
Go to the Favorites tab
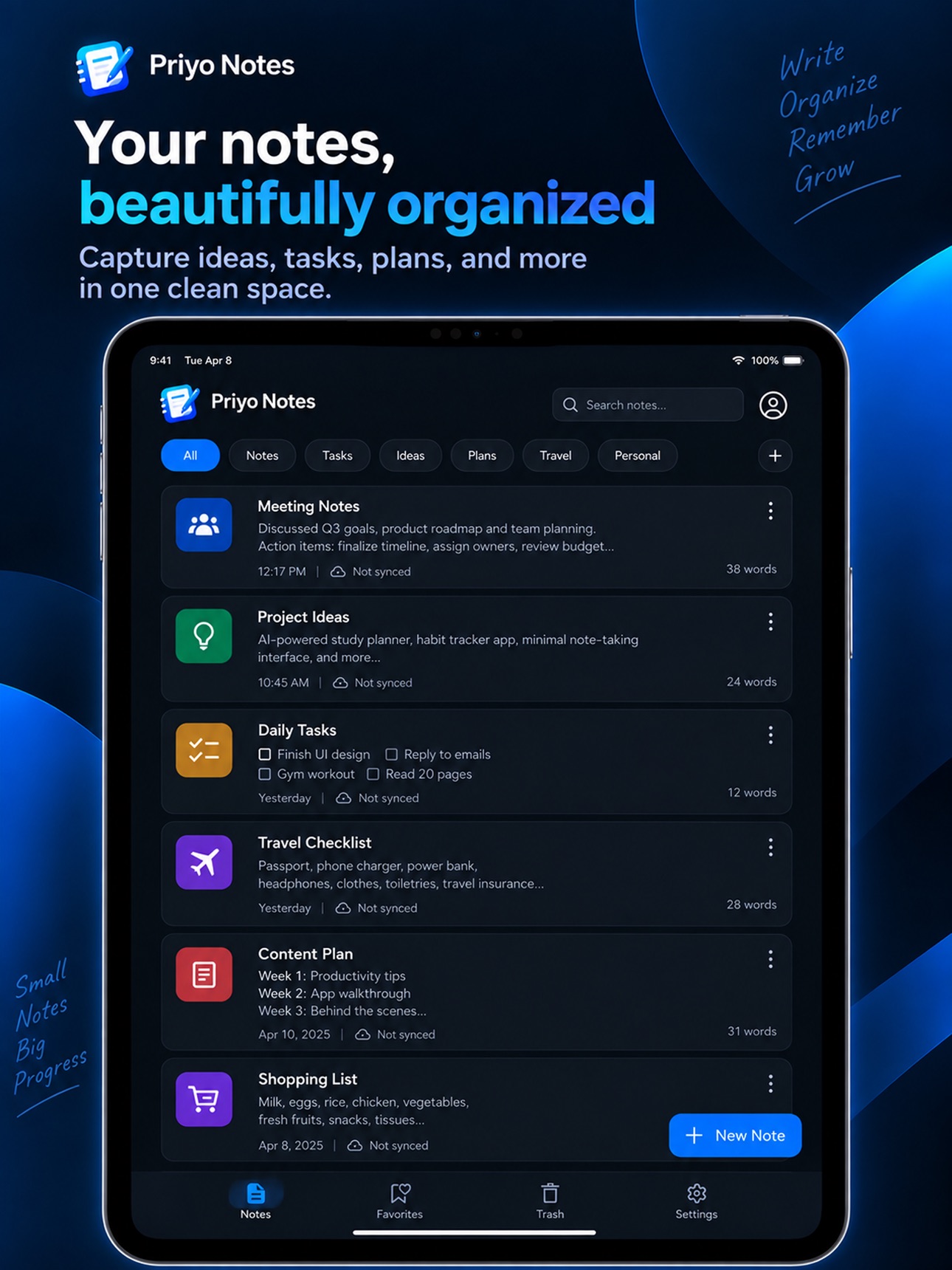[399, 1201]
